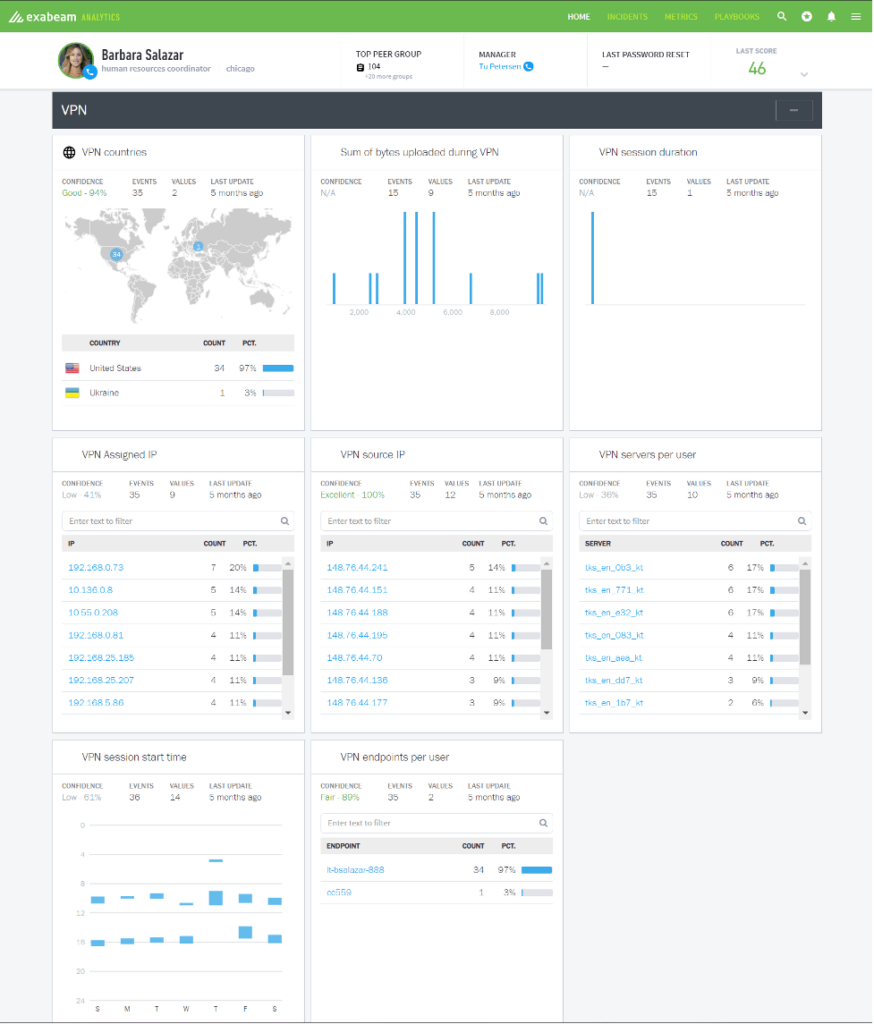Screen dimensions: 874x1024
Task: Open the search magnifier in the green navbar
Action: point(782,16)
